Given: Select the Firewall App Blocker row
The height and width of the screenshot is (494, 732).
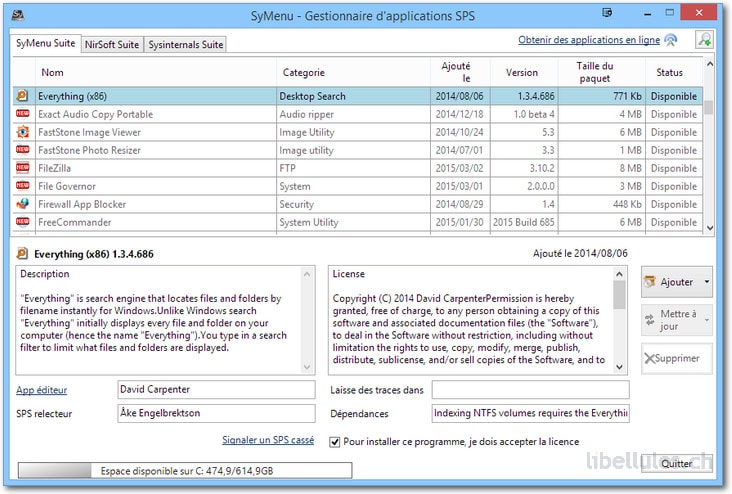Looking at the screenshot, I should 358,204.
